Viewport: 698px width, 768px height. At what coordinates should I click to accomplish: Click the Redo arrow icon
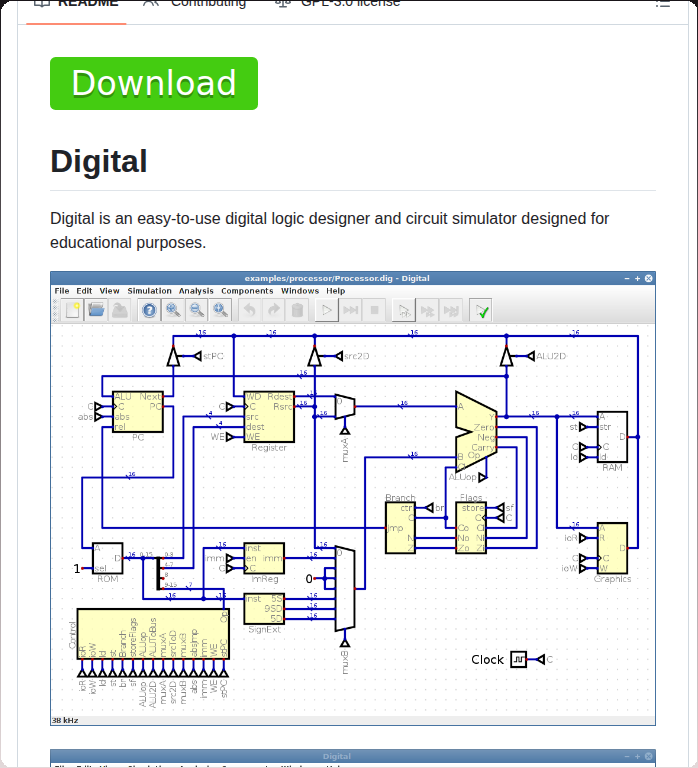pyautogui.click(x=274, y=310)
